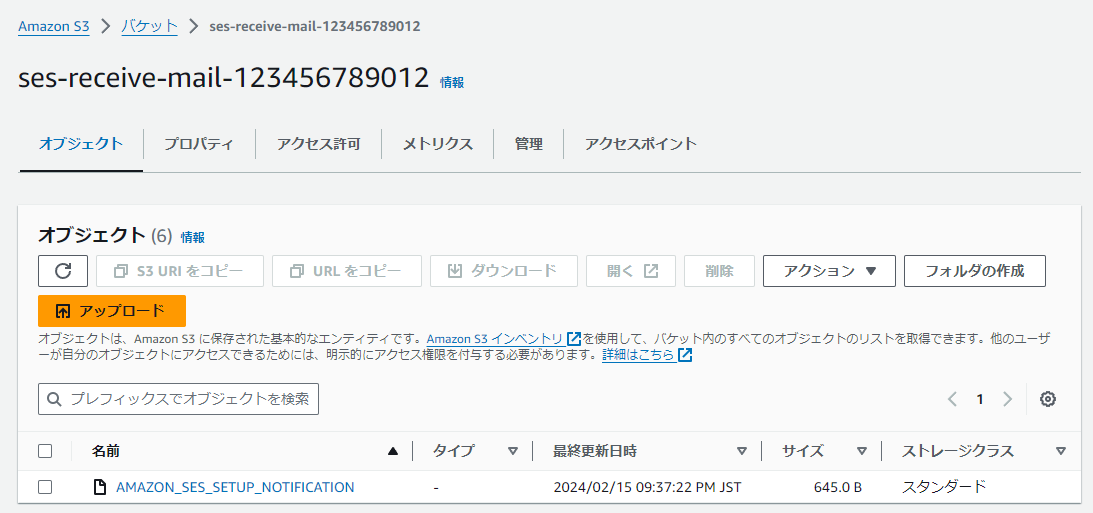Open the AMAZON_SES_SETUP_NOTIFICATION object link

[235, 487]
